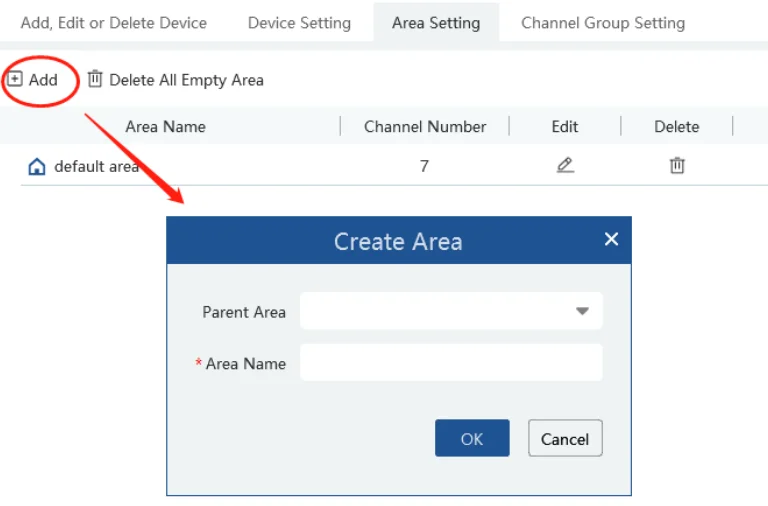Screen dimensions: 768x506
Task: Go to Channel Group Setting tab
Action: point(603,23)
